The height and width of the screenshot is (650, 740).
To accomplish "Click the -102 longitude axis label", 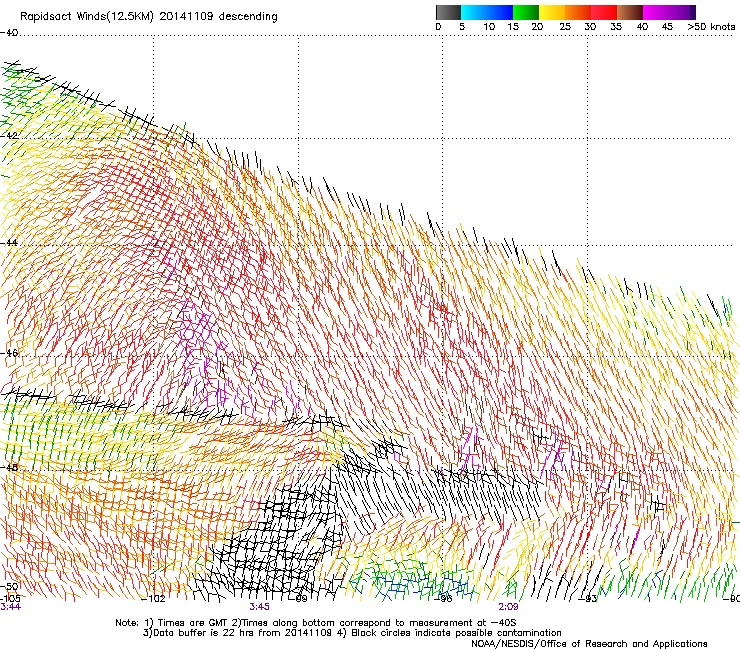I will pyautogui.click(x=154, y=599).
